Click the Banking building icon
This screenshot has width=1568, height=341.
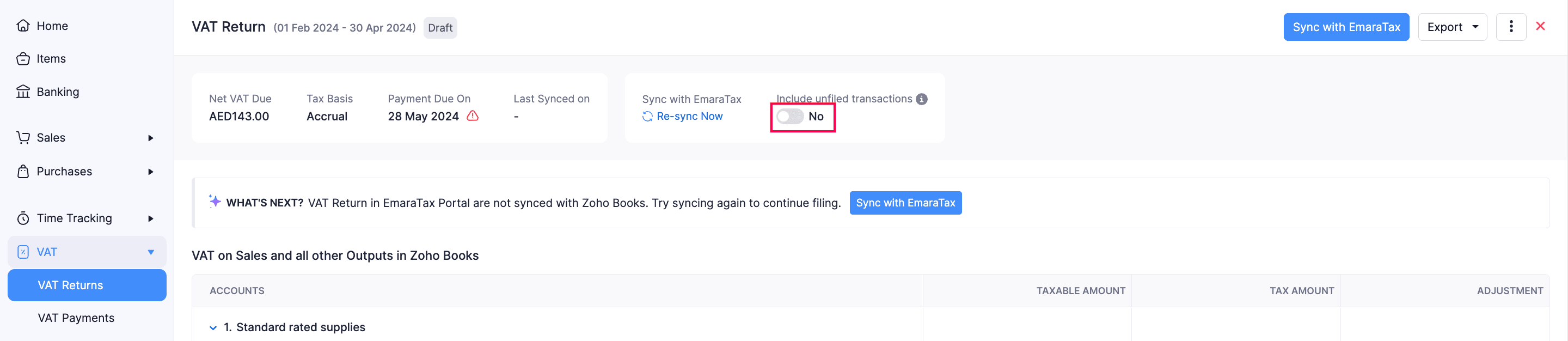click(23, 92)
